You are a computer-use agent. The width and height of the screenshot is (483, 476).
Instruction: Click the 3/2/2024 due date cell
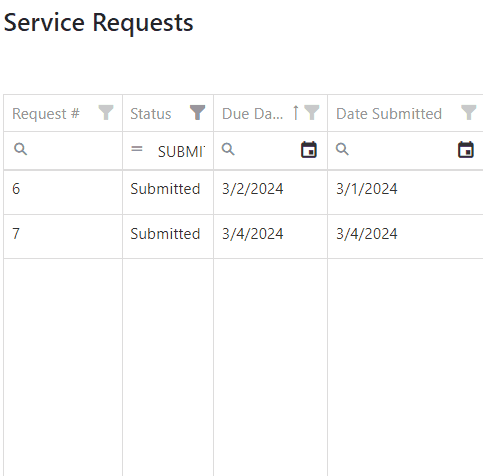click(x=253, y=189)
